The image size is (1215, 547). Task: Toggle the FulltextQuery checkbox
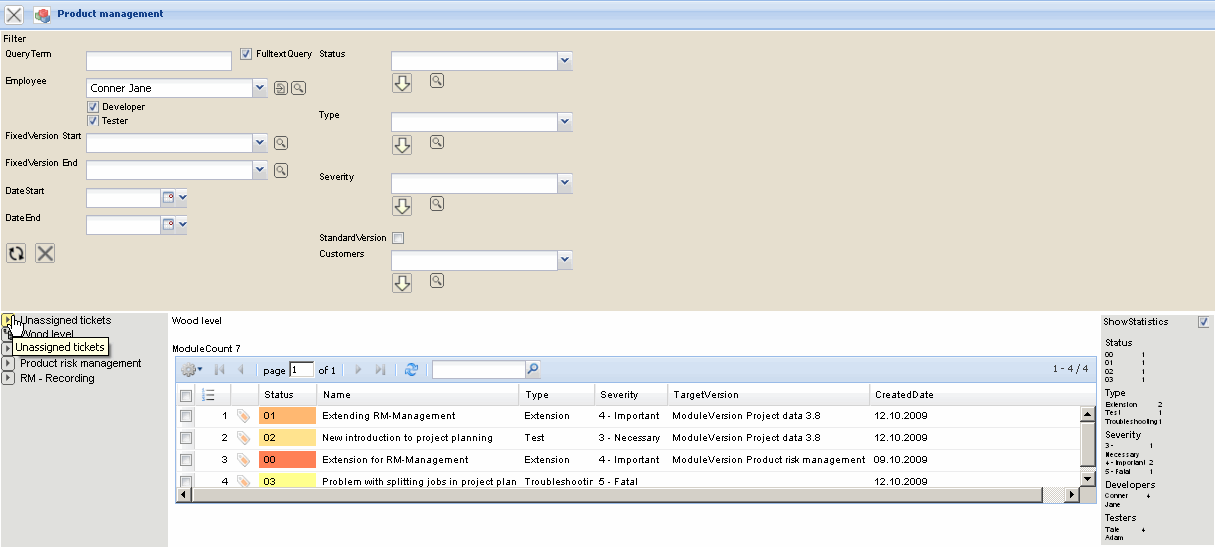(x=247, y=54)
